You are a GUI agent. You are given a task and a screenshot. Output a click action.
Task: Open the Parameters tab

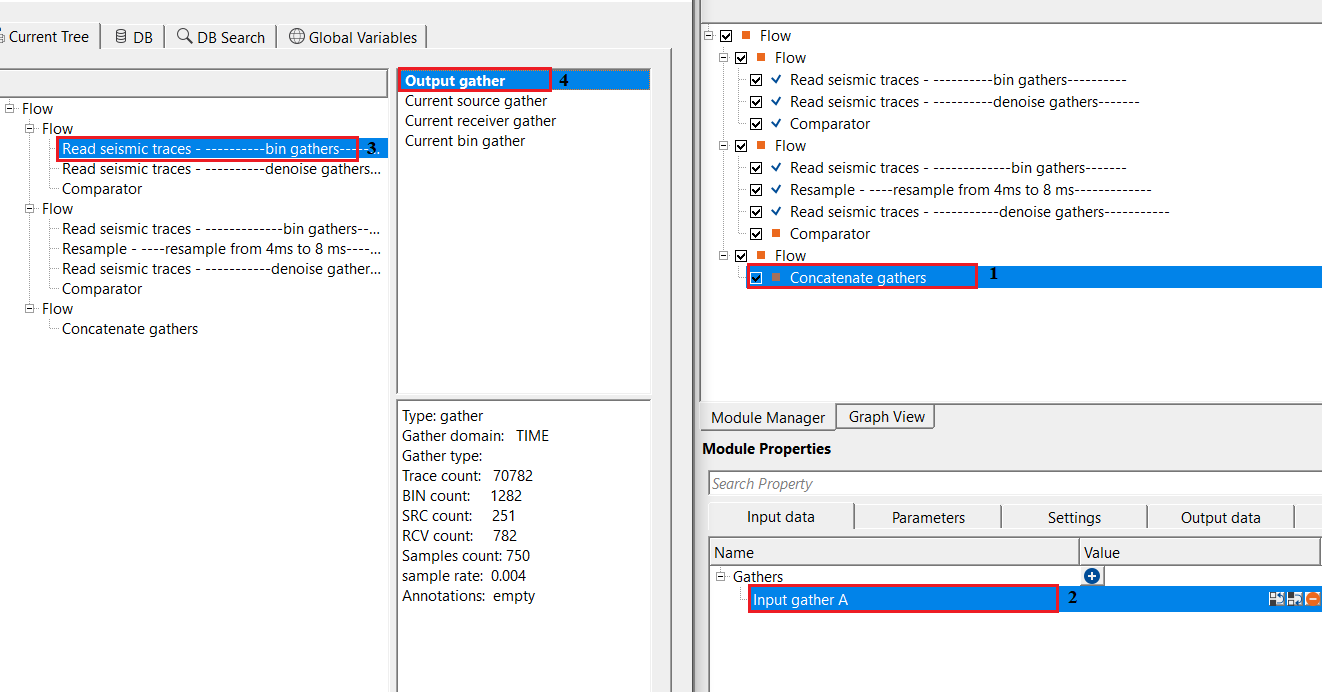pos(928,517)
